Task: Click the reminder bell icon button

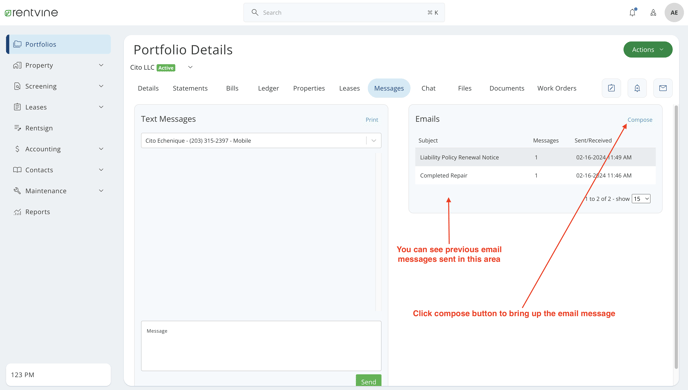Action: click(637, 88)
